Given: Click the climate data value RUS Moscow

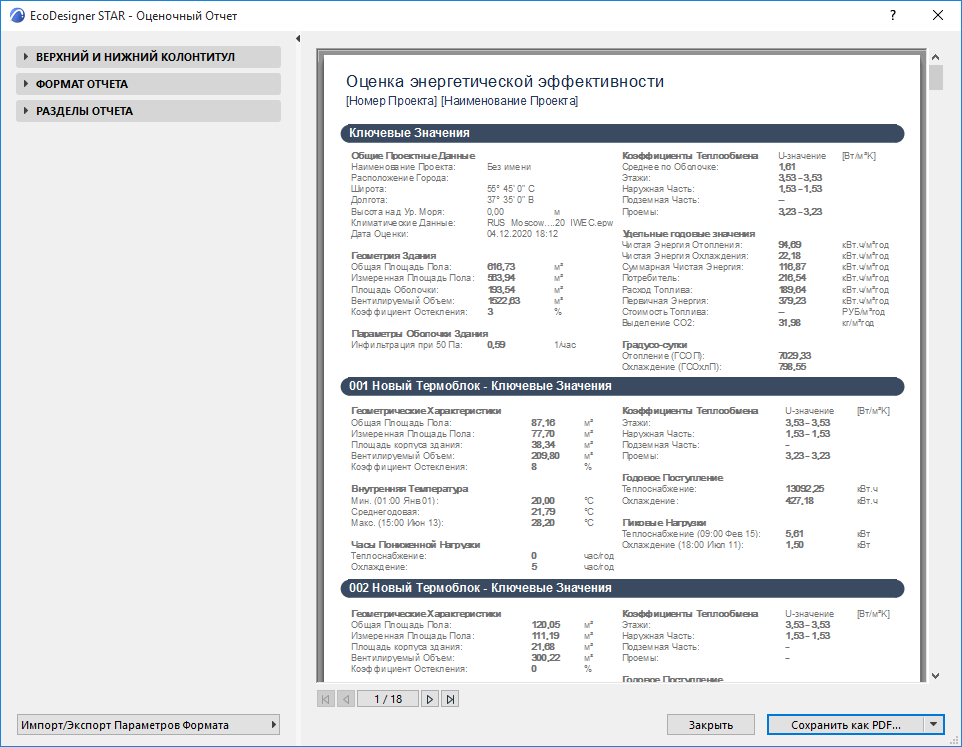Looking at the screenshot, I should (550, 223).
